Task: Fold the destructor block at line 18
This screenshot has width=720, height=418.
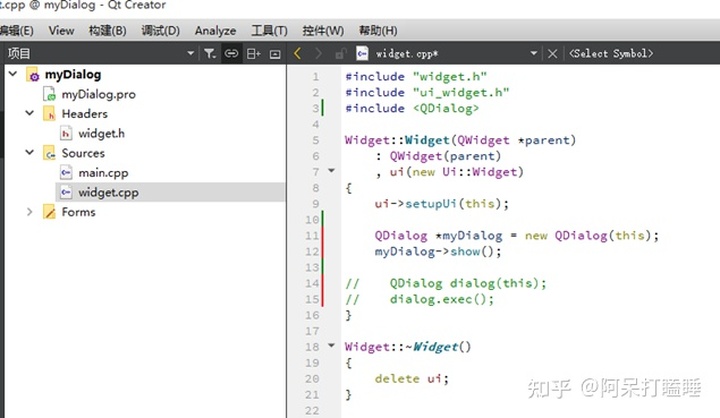Action: click(331, 345)
